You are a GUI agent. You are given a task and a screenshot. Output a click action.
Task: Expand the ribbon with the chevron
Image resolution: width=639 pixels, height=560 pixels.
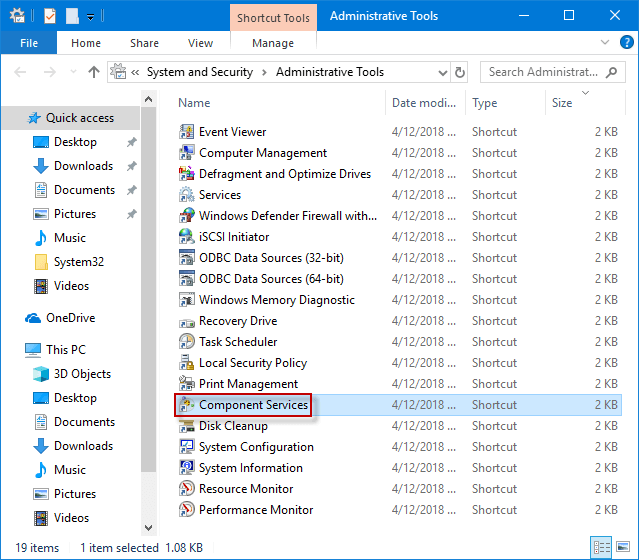click(605, 42)
